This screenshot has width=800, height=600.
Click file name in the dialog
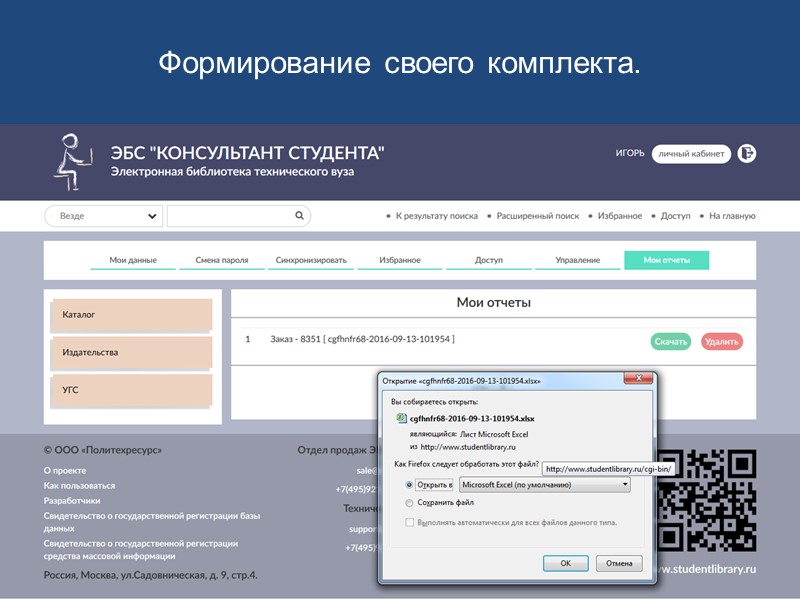point(472,419)
